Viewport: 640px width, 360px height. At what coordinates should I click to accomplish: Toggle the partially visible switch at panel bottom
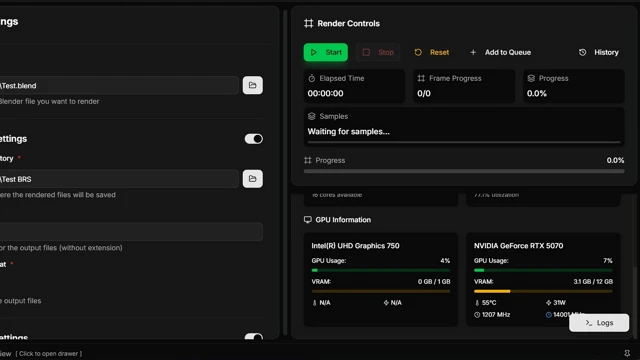pos(253,337)
